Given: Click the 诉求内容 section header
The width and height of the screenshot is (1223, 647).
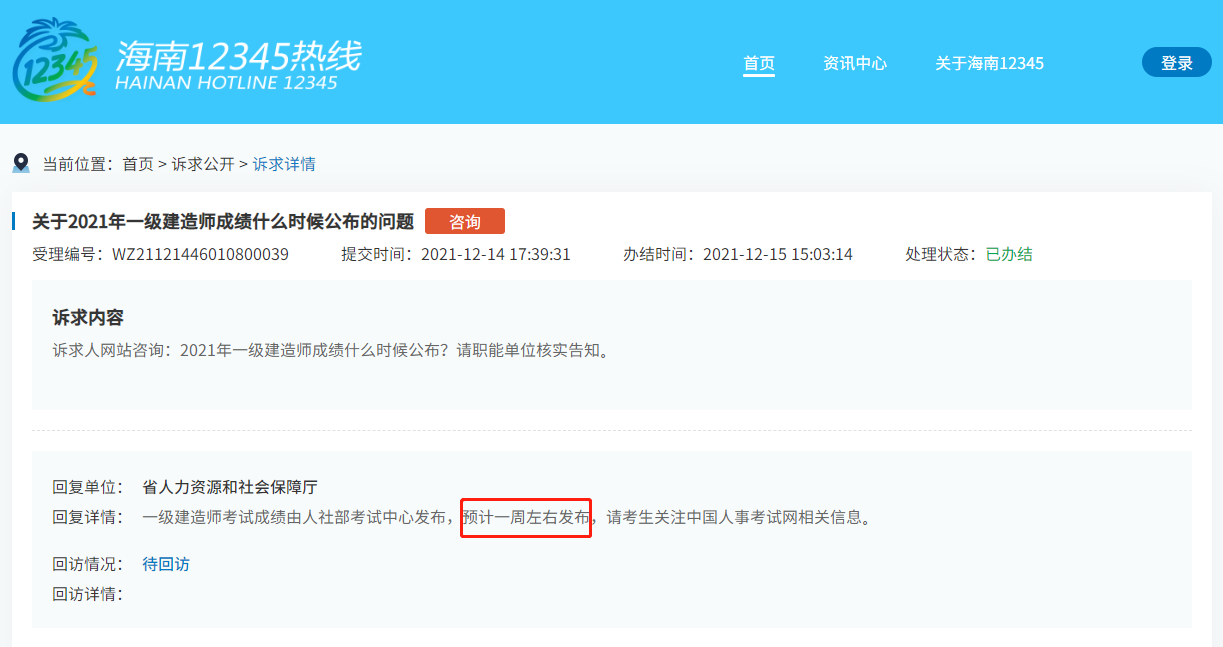Looking at the screenshot, I should click(x=88, y=315).
